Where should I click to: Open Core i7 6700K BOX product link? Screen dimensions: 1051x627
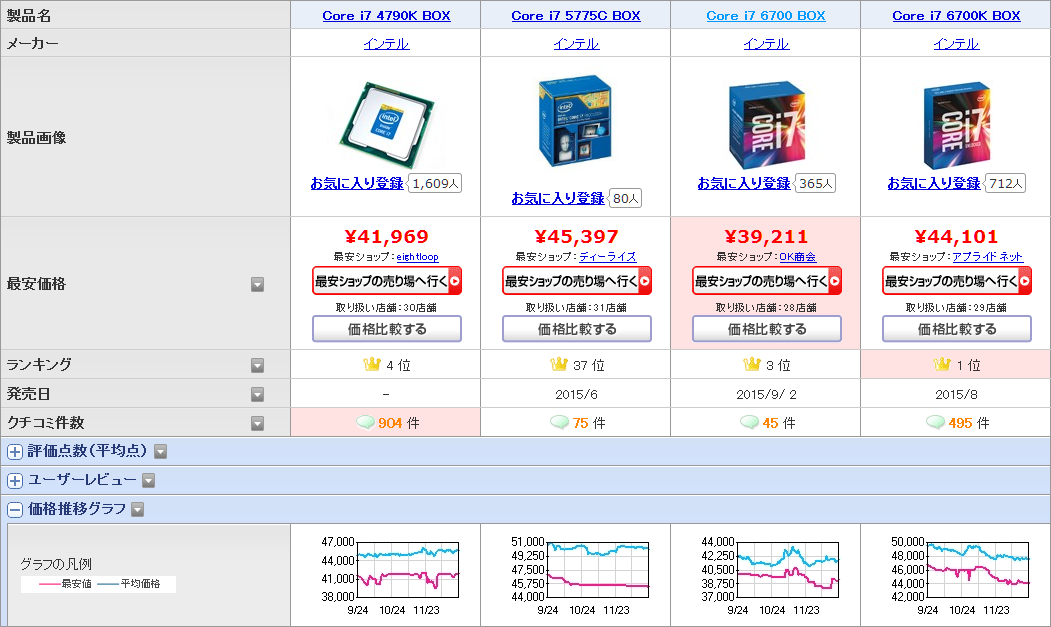point(956,15)
